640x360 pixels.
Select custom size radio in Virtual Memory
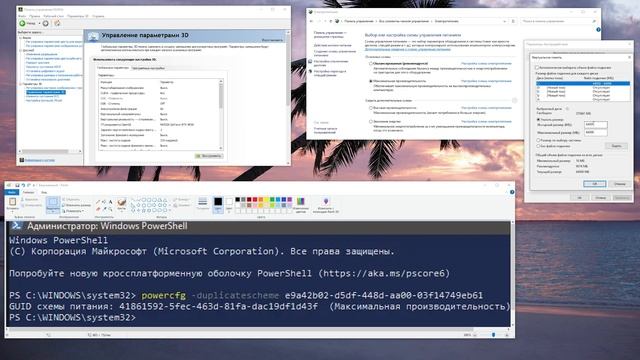[x=538, y=120]
